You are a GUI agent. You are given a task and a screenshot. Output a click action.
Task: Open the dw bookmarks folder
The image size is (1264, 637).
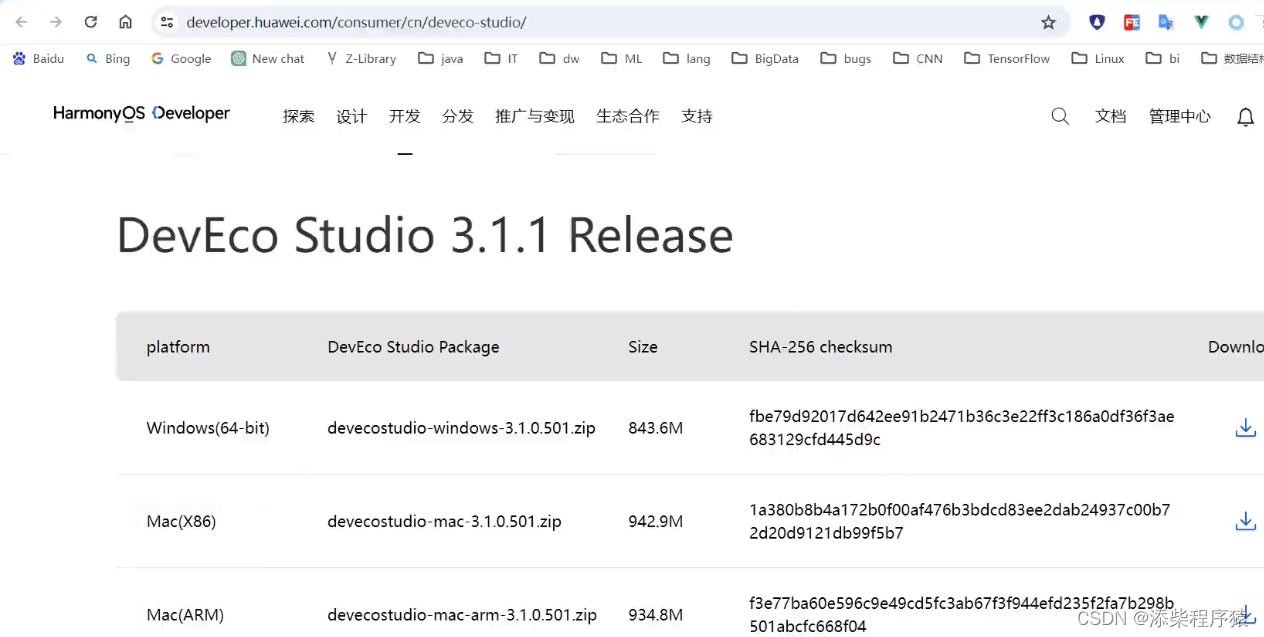559,59
